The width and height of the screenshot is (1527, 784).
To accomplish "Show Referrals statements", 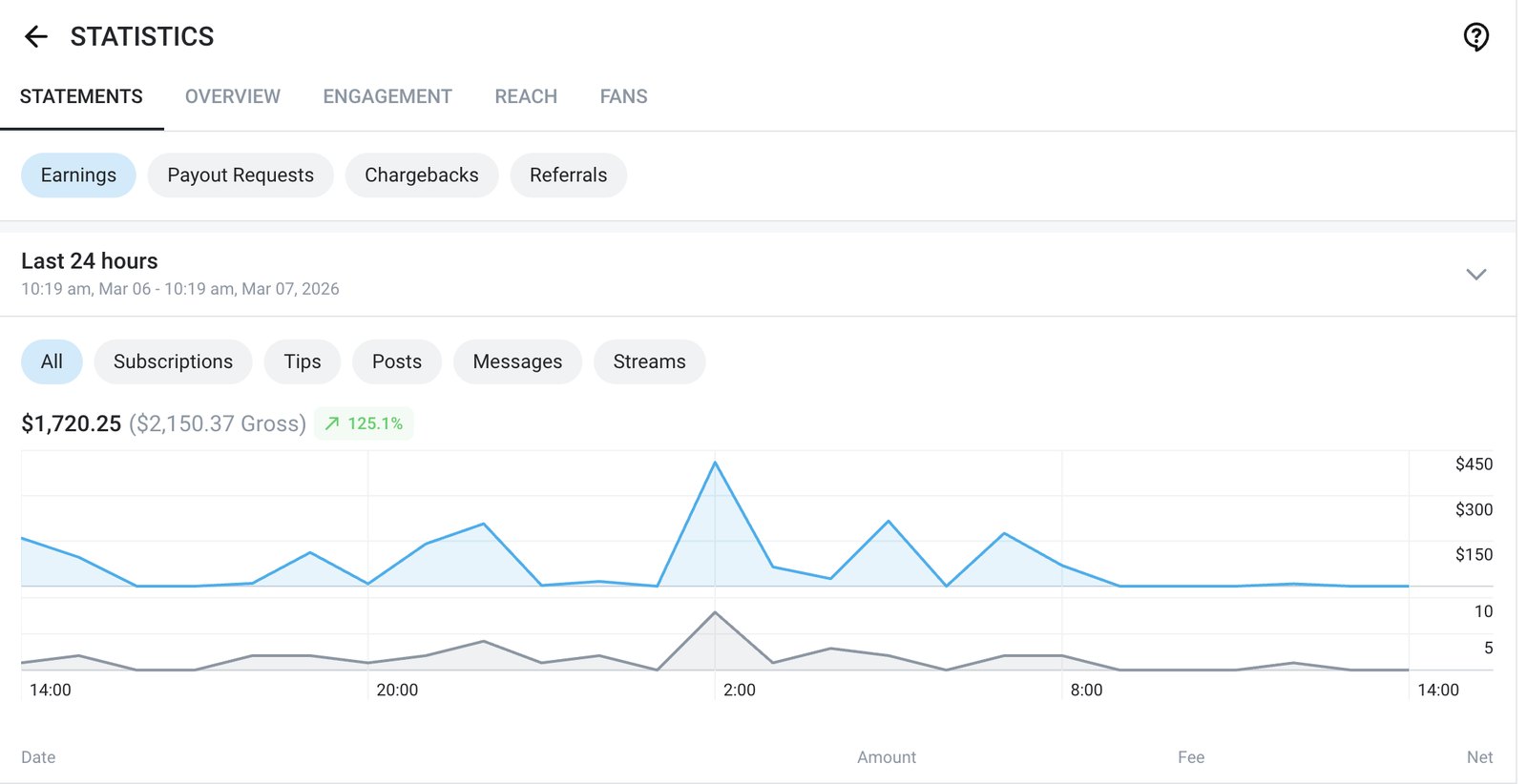I will (x=569, y=175).
